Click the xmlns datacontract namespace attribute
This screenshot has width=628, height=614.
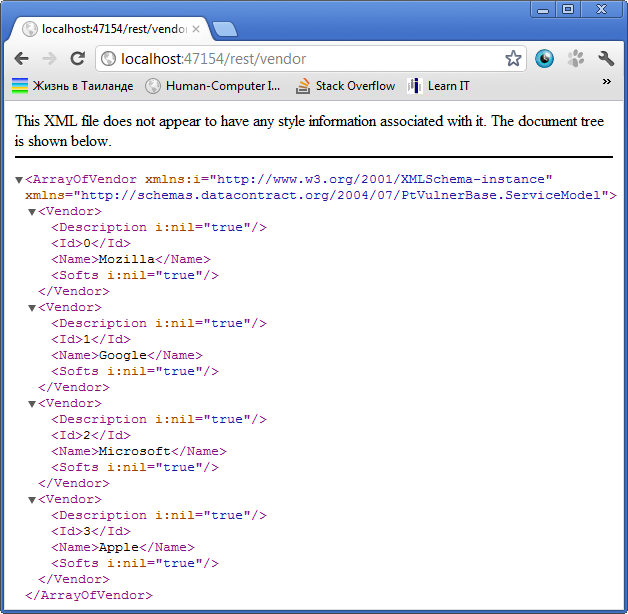[317, 195]
